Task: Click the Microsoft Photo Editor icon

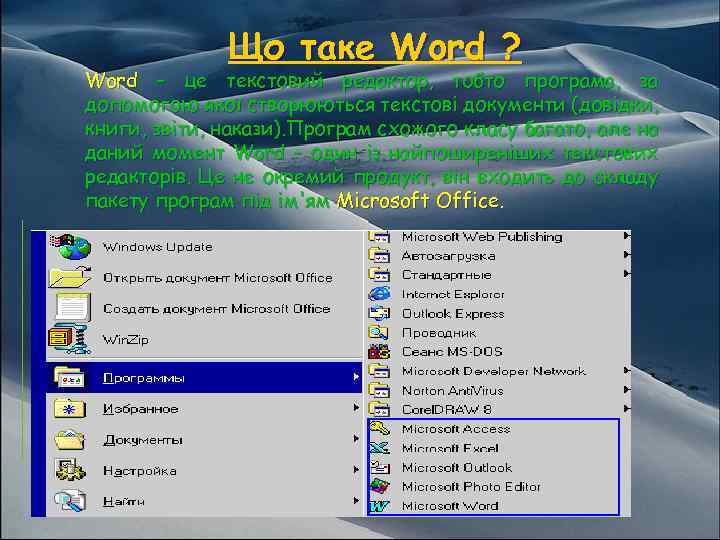Action: pyautogui.click(x=380, y=486)
